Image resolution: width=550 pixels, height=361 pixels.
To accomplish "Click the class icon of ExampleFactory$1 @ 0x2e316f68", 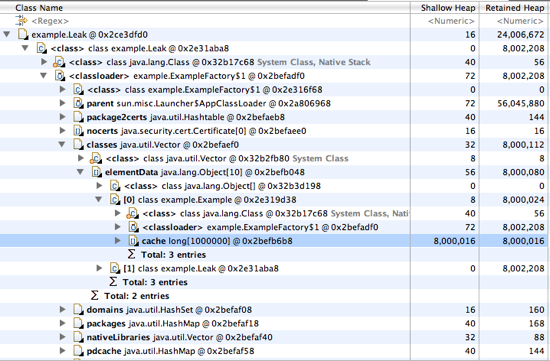I will (x=78, y=89).
